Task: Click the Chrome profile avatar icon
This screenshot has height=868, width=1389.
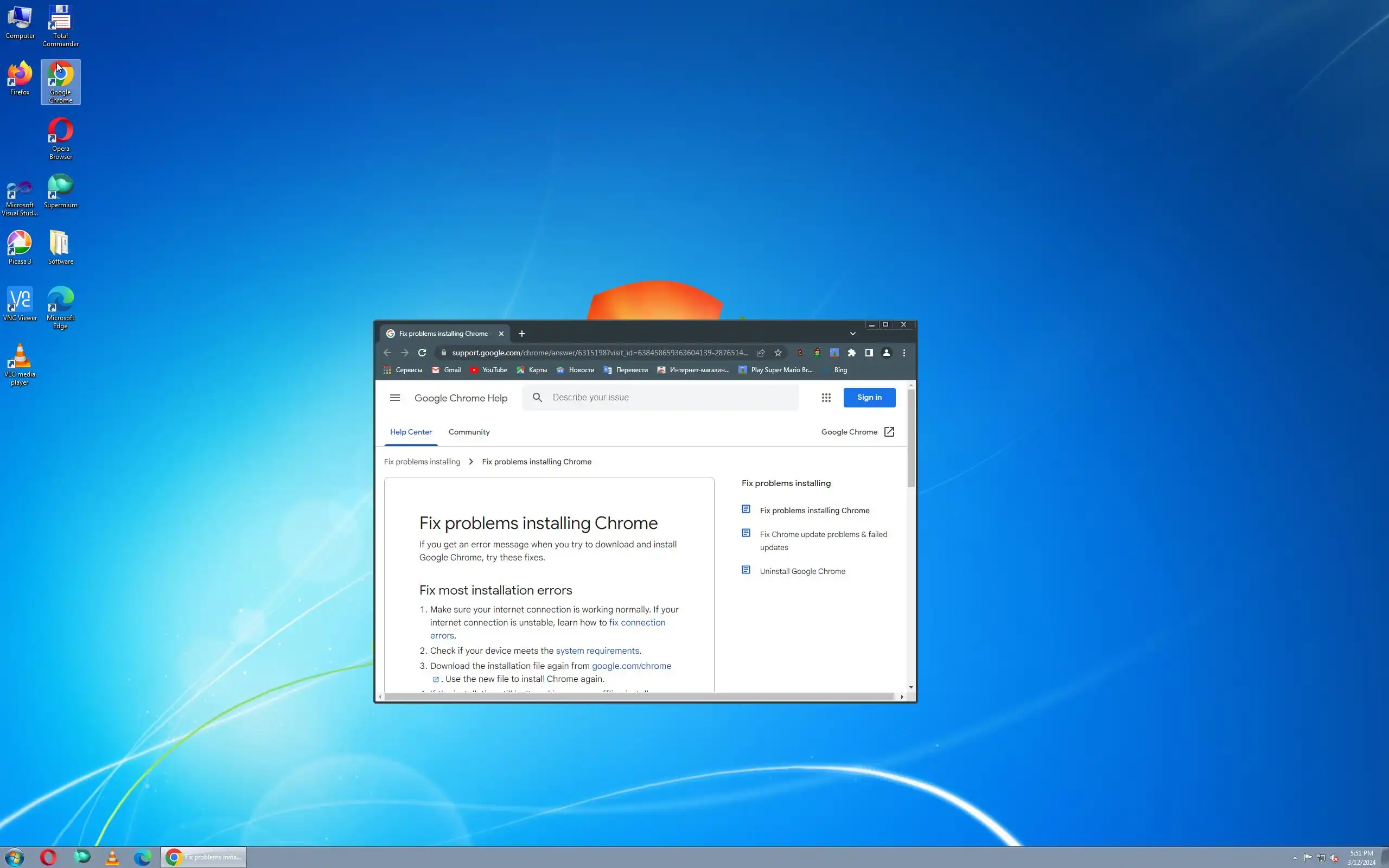Action: 886,353
